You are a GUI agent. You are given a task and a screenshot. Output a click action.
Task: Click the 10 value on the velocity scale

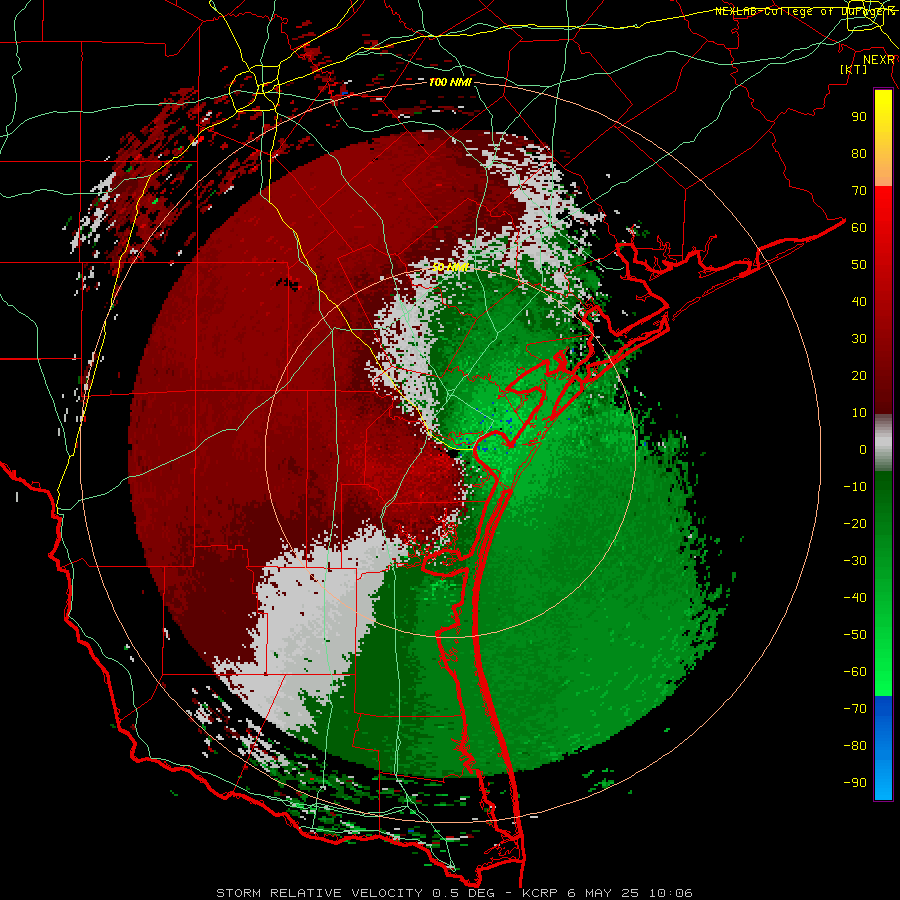point(859,413)
